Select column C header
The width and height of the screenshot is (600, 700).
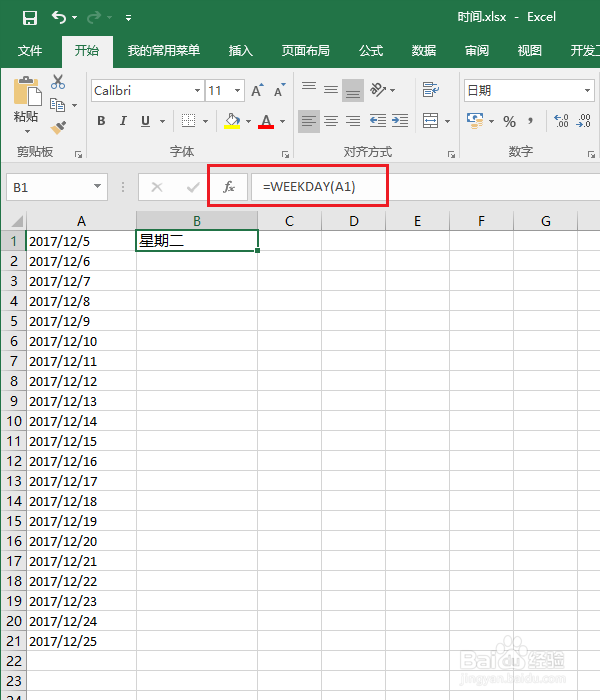(289, 221)
